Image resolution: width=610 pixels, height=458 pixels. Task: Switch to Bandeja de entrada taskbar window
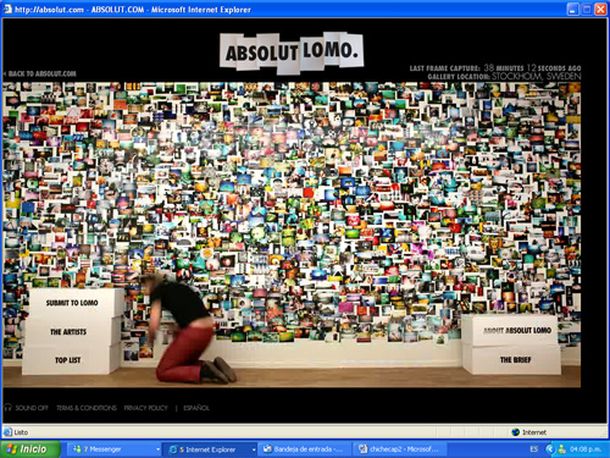coord(302,450)
